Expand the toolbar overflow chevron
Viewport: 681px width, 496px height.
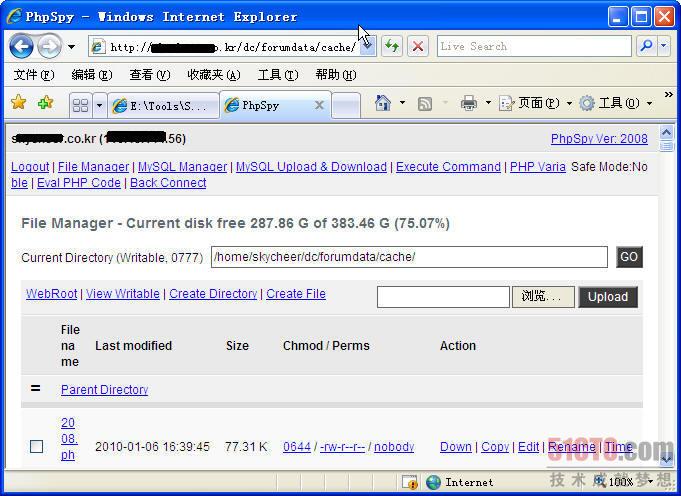click(668, 95)
